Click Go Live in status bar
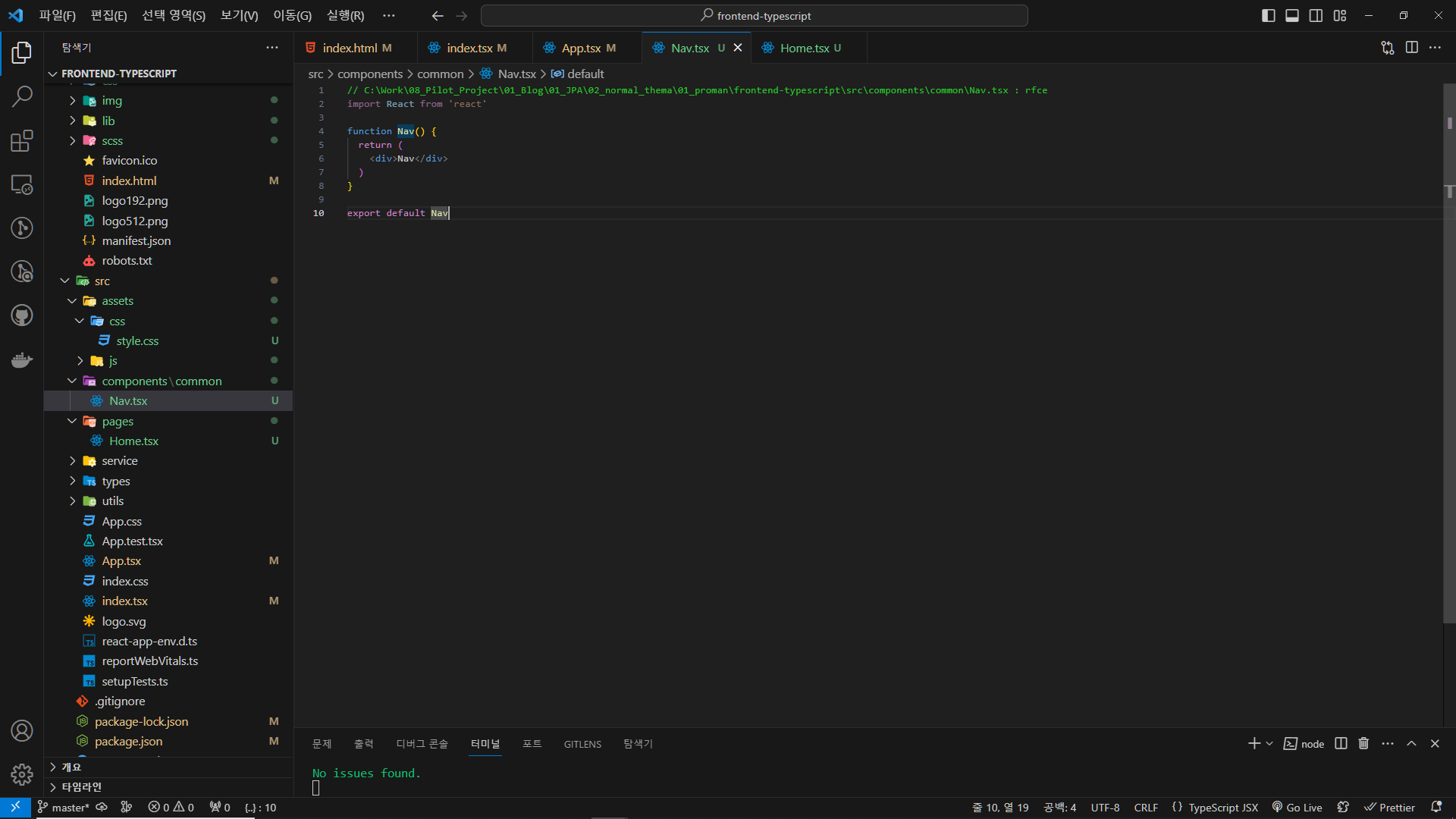Screen dimensions: 1456x819 tap(1297, 808)
